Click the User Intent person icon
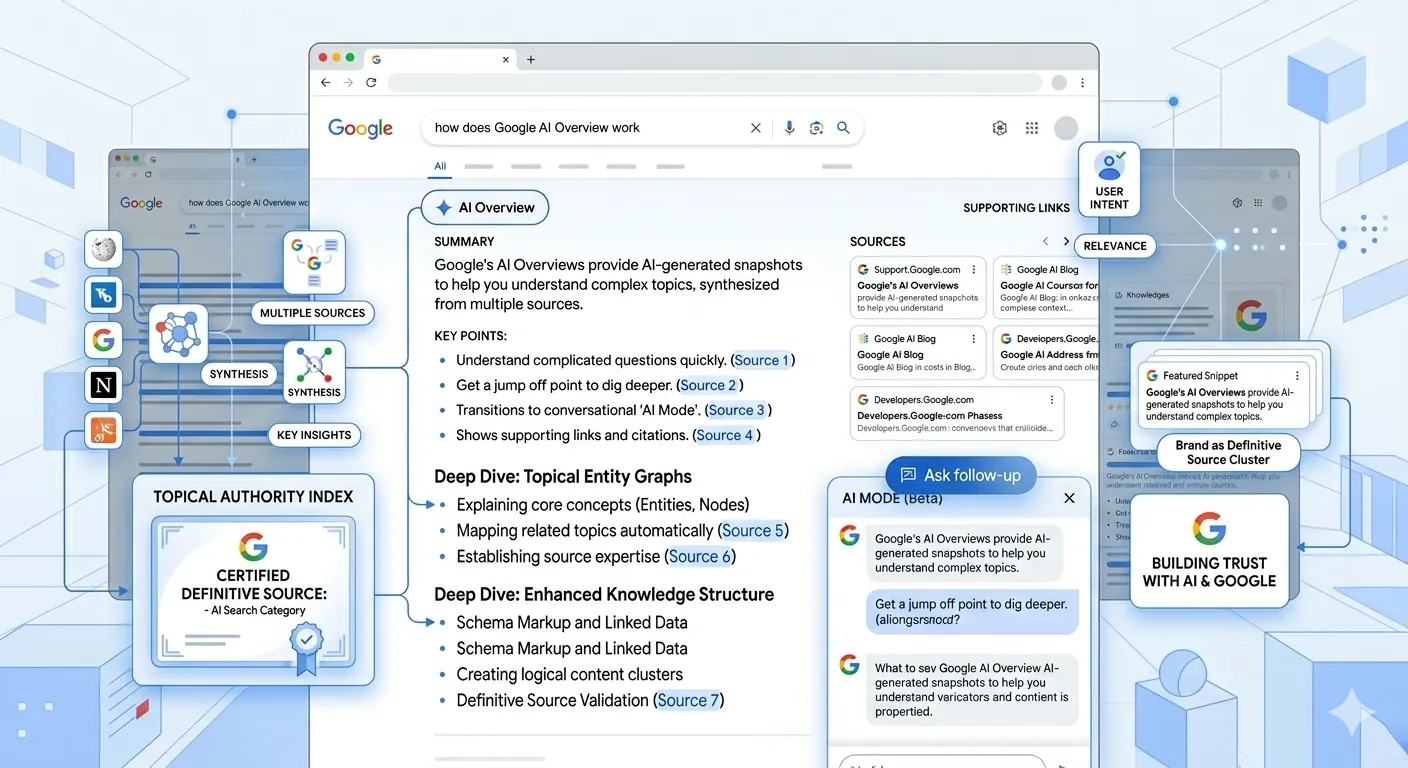Screen dimensions: 1408x768 (x=1109, y=164)
